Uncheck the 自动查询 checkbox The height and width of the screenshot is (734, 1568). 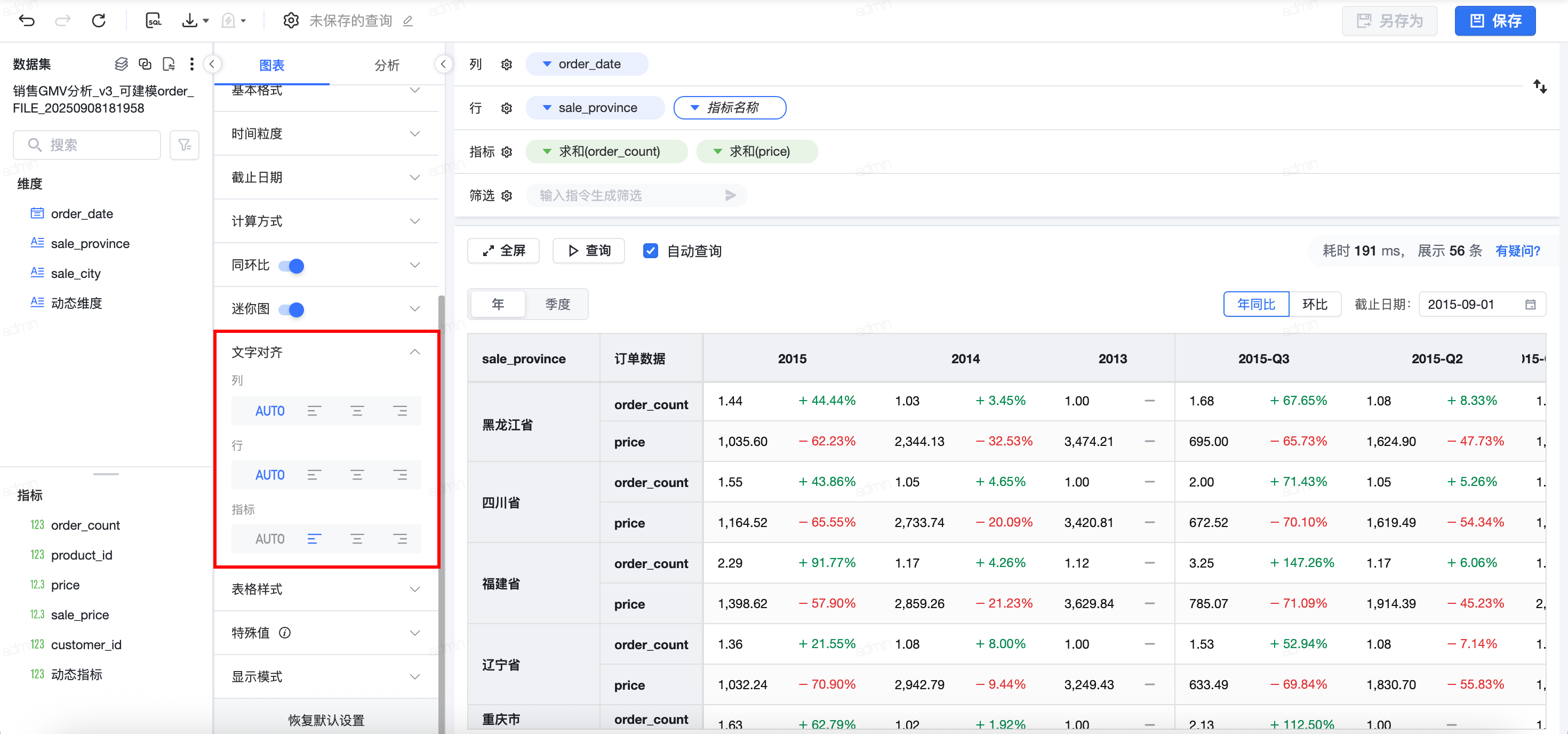click(650, 251)
